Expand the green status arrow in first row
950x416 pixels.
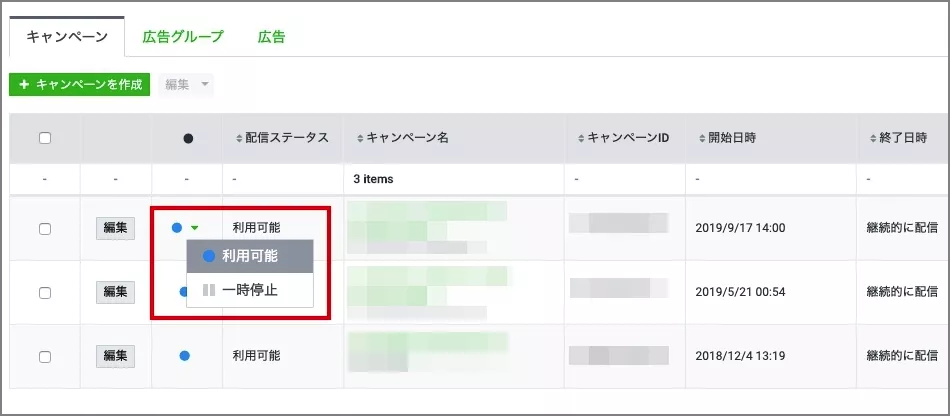(195, 228)
